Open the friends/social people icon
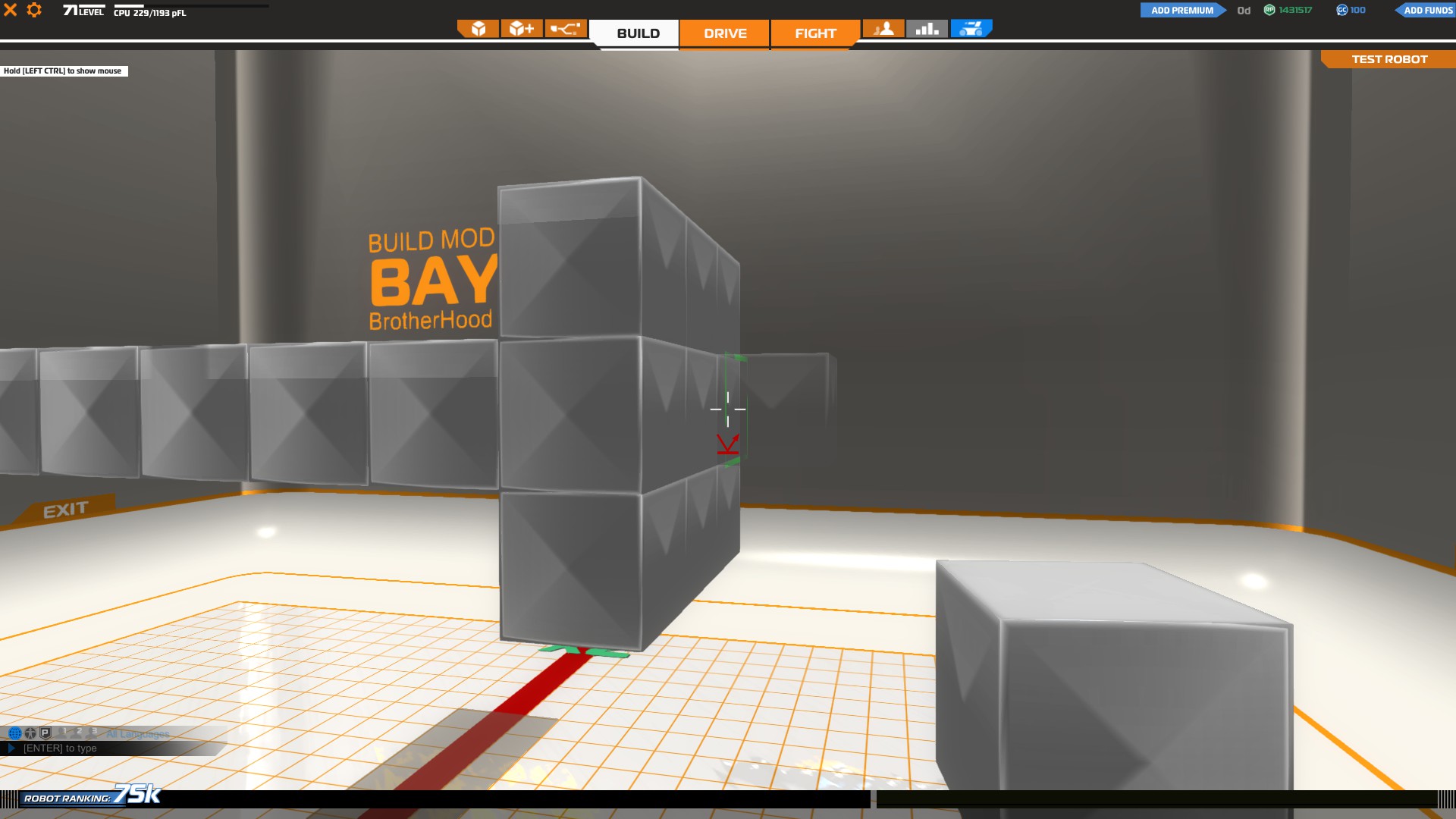The image size is (1456, 819). click(883, 29)
